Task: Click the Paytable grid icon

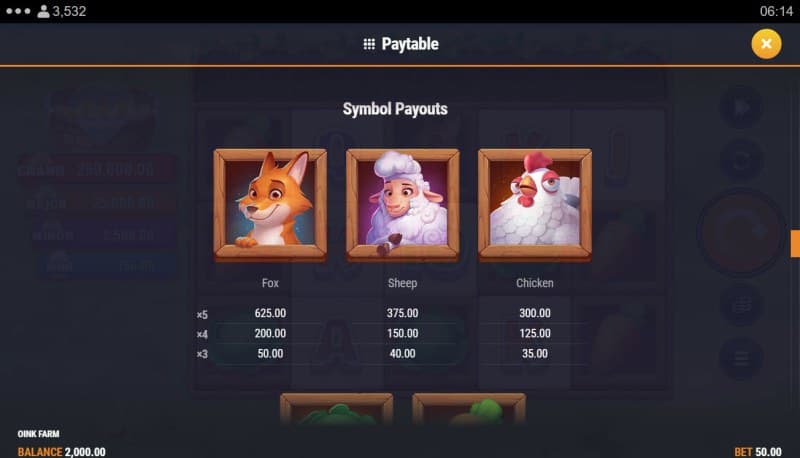Action: (369, 44)
